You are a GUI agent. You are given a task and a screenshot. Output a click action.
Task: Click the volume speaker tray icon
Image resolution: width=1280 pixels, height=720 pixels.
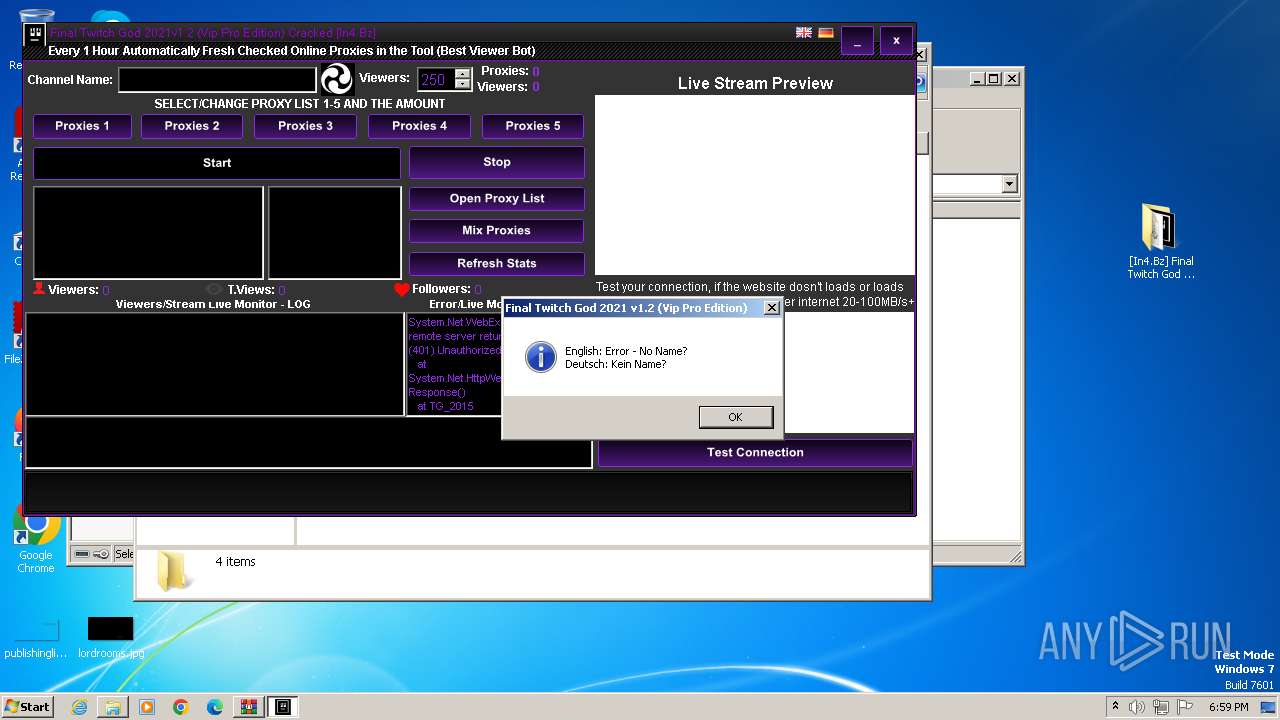click(1138, 707)
